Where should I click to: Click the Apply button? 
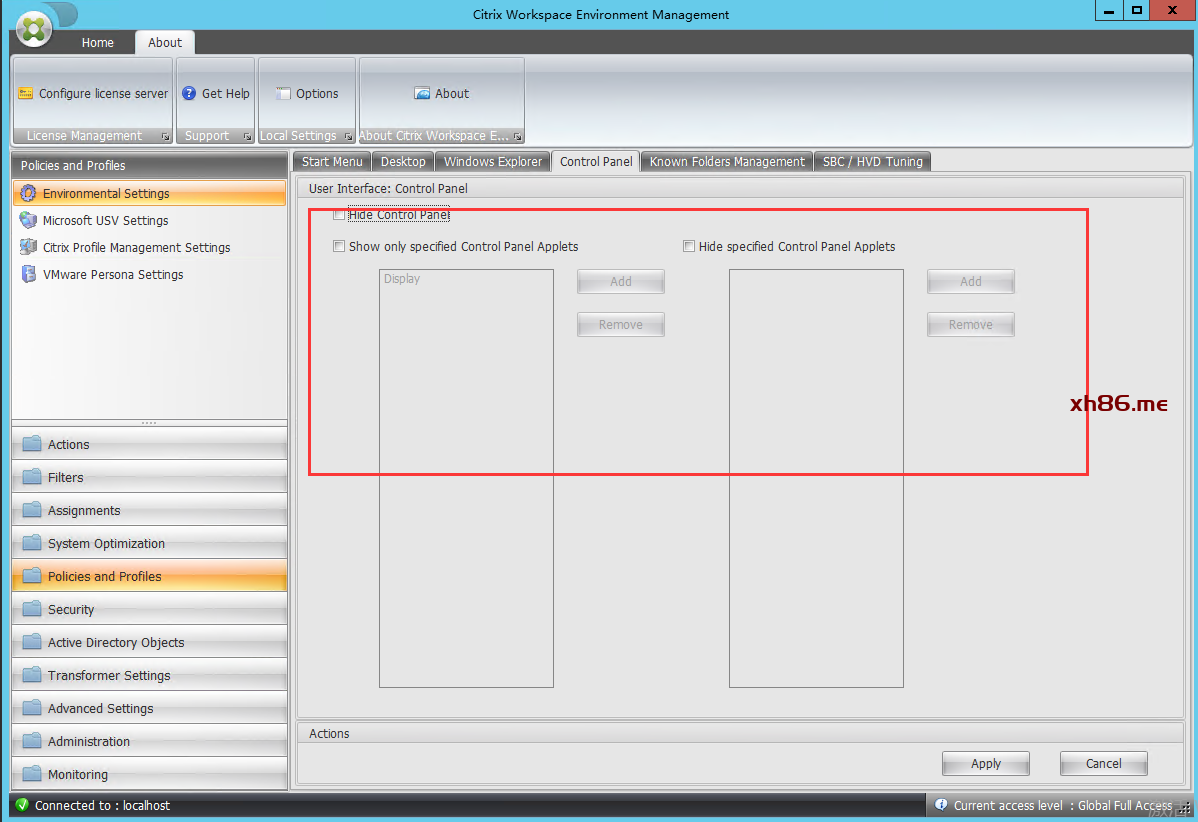click(x=985, y=764)
